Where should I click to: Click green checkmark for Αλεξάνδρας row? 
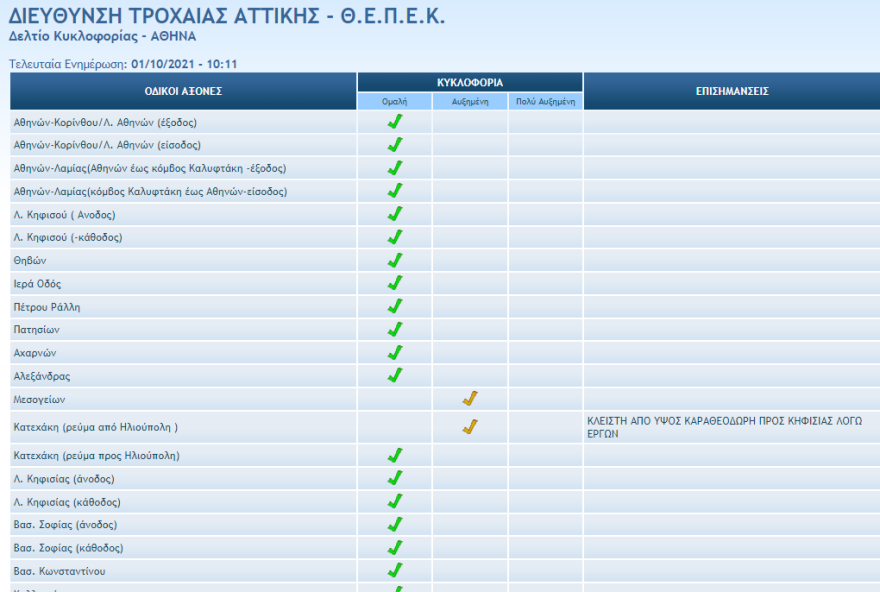[x=395, y=375]
